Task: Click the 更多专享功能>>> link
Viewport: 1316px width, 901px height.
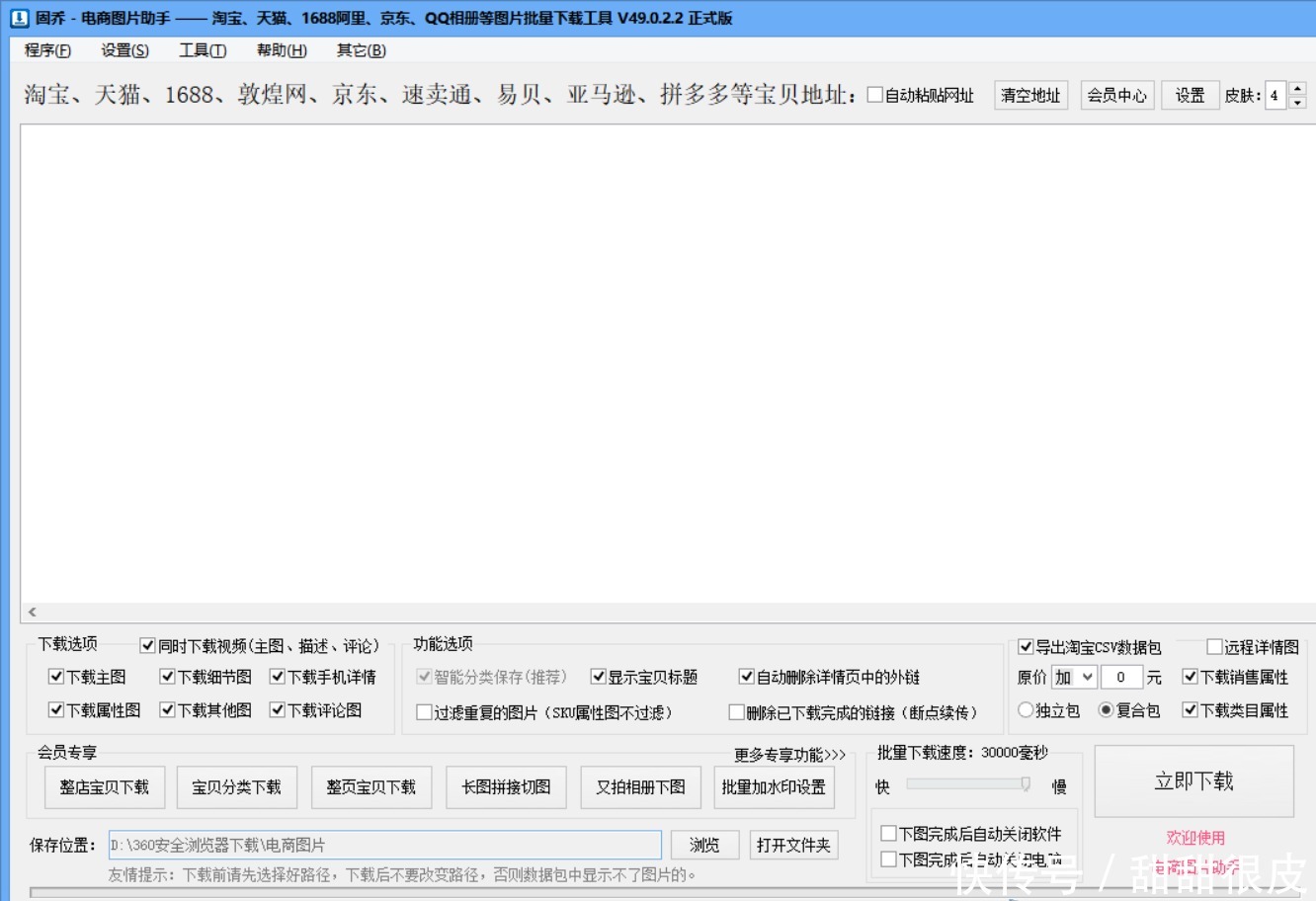Action: (x=789, y=755)
